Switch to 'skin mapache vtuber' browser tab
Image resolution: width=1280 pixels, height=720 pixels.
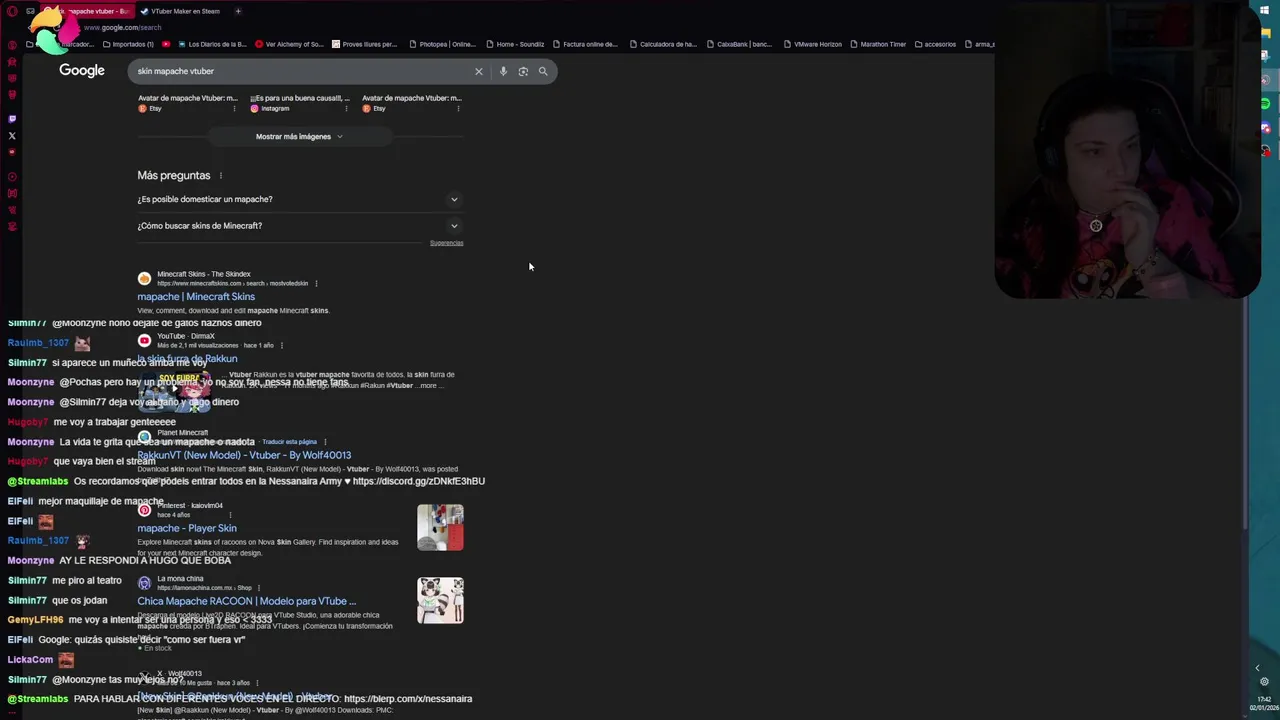point(88,11)
